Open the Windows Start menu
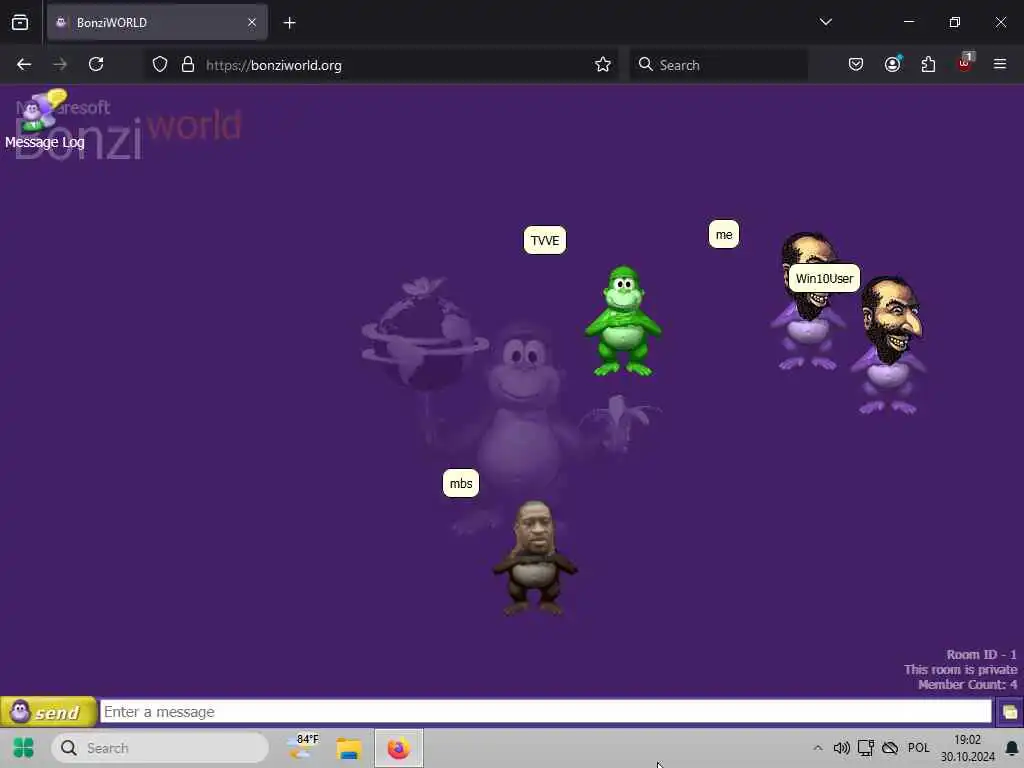 click(x=24, y=748)
